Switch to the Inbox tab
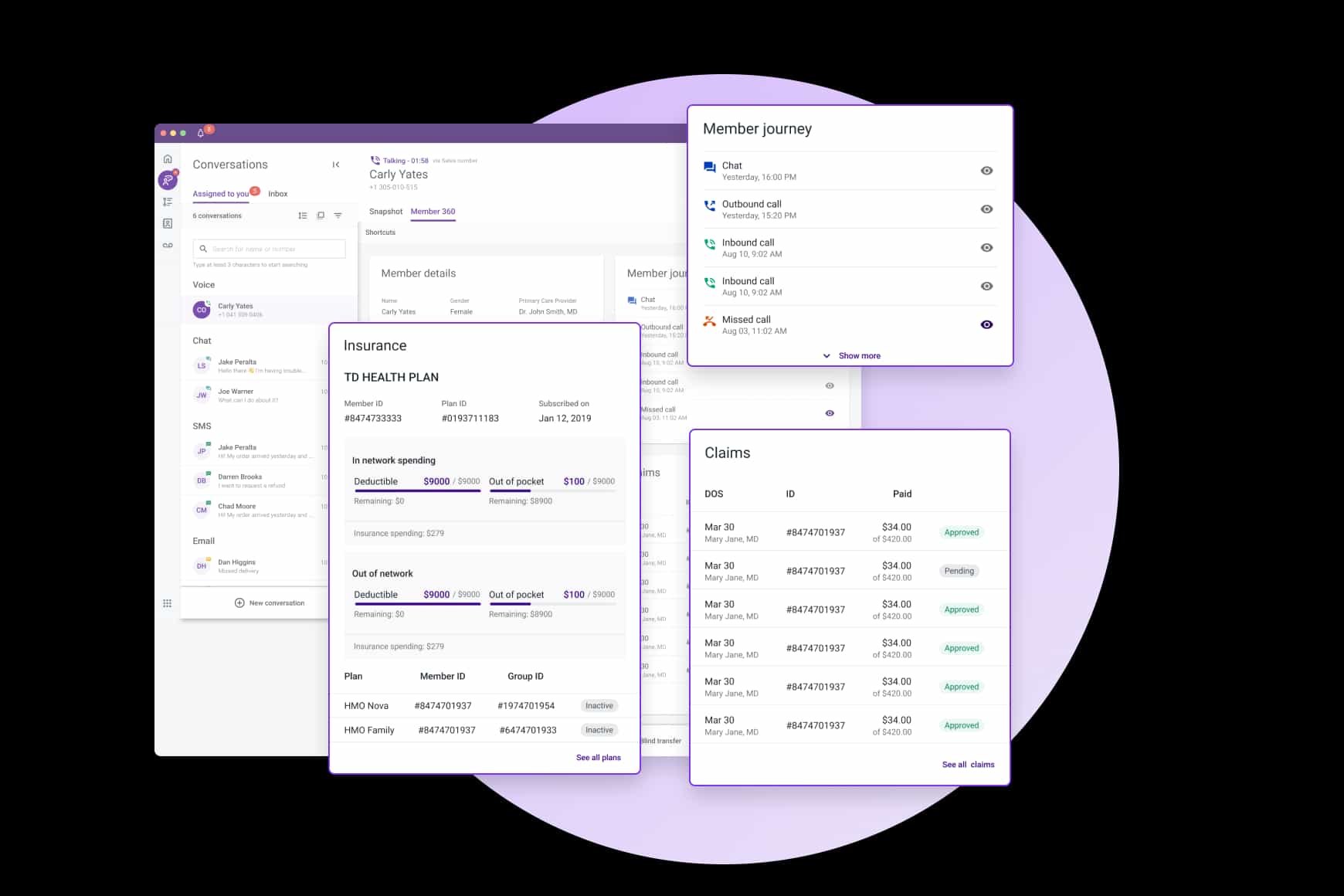1344x896 pixels. 277,193
